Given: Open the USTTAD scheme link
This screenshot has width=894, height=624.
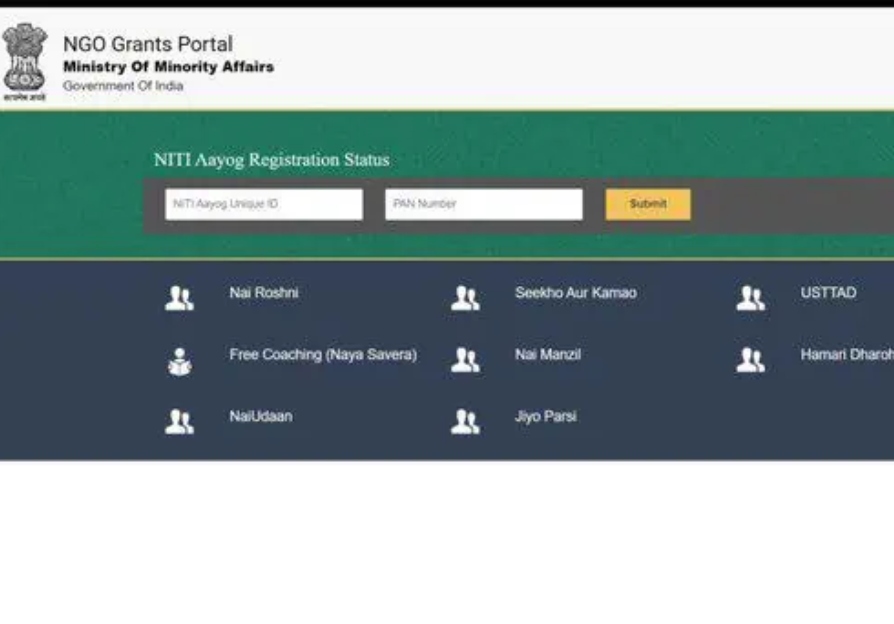Looking at the screenshot, I should click(x=828, y=293).
